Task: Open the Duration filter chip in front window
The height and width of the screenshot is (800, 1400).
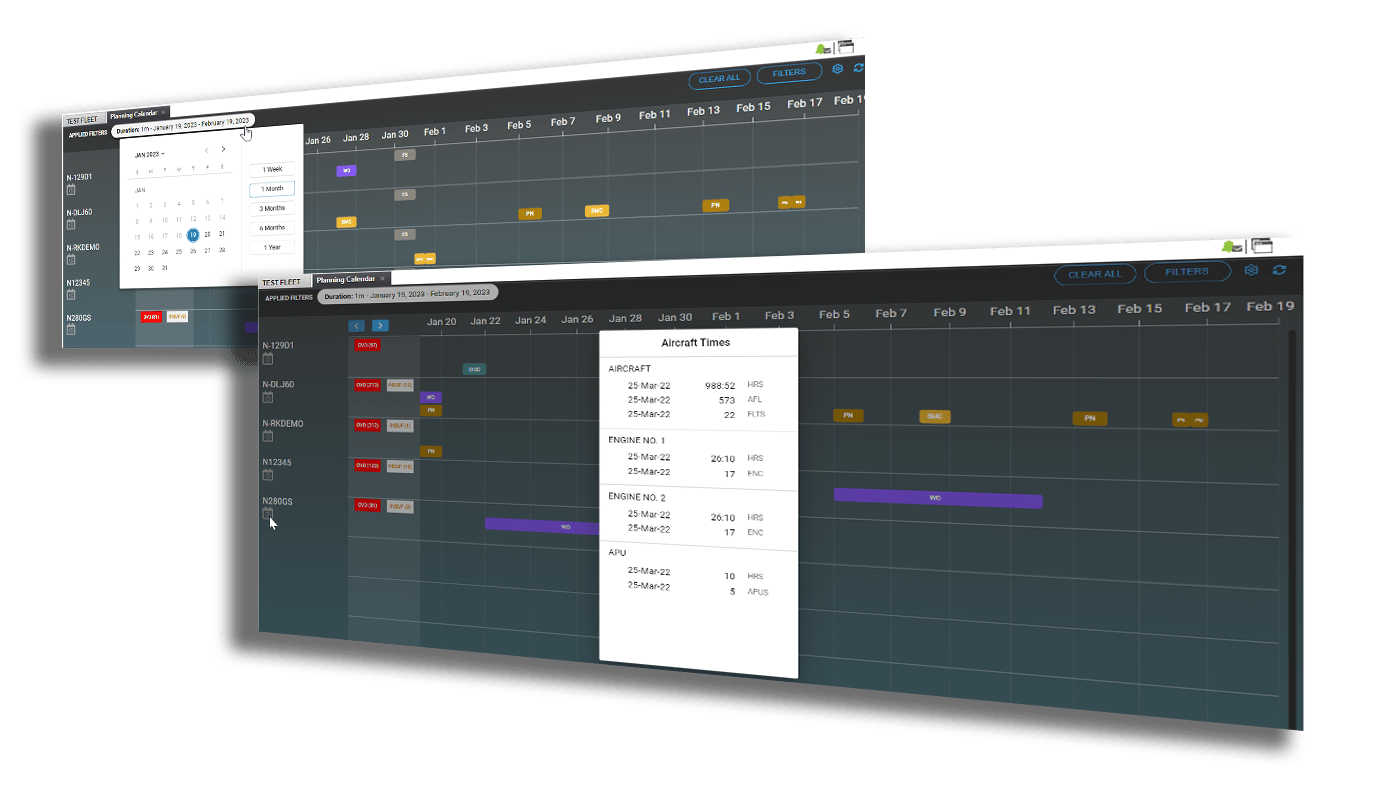Action: (x=407, y=293)
